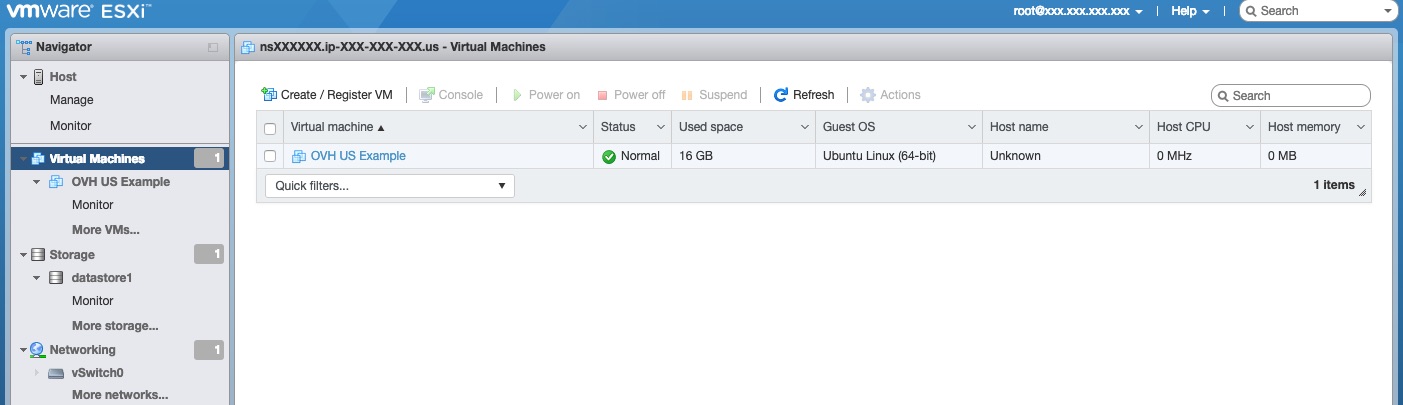Click the Create / Register VM button
Viewport: 1403px width, 405px height.
click(x=326, y=95)
